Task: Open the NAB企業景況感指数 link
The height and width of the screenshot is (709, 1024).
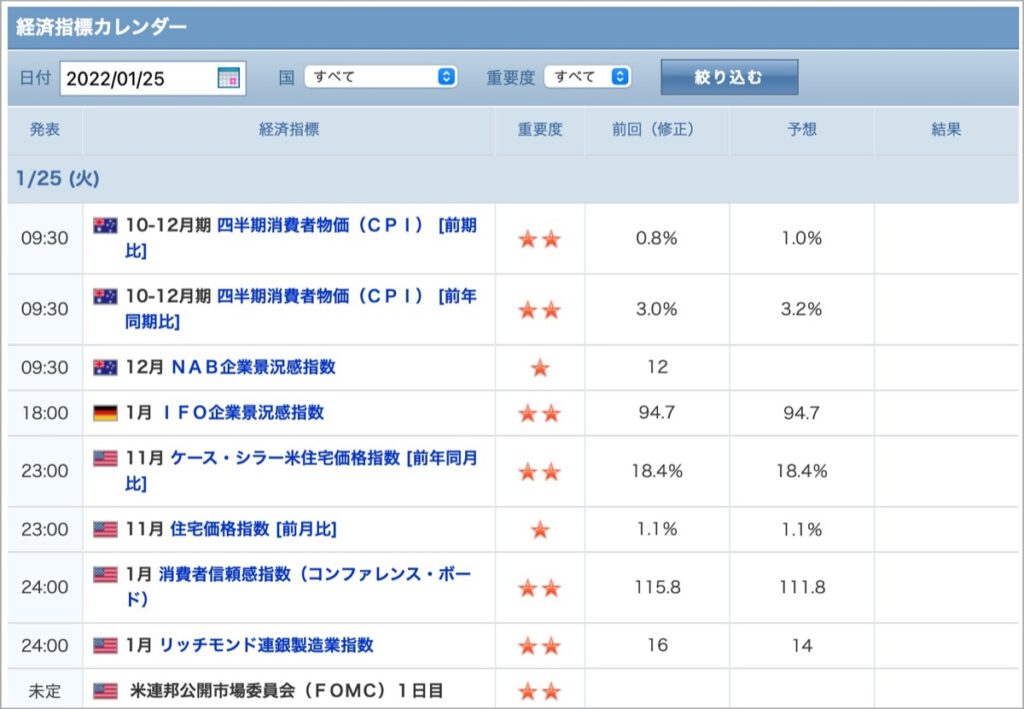Action: click(253, 367)
